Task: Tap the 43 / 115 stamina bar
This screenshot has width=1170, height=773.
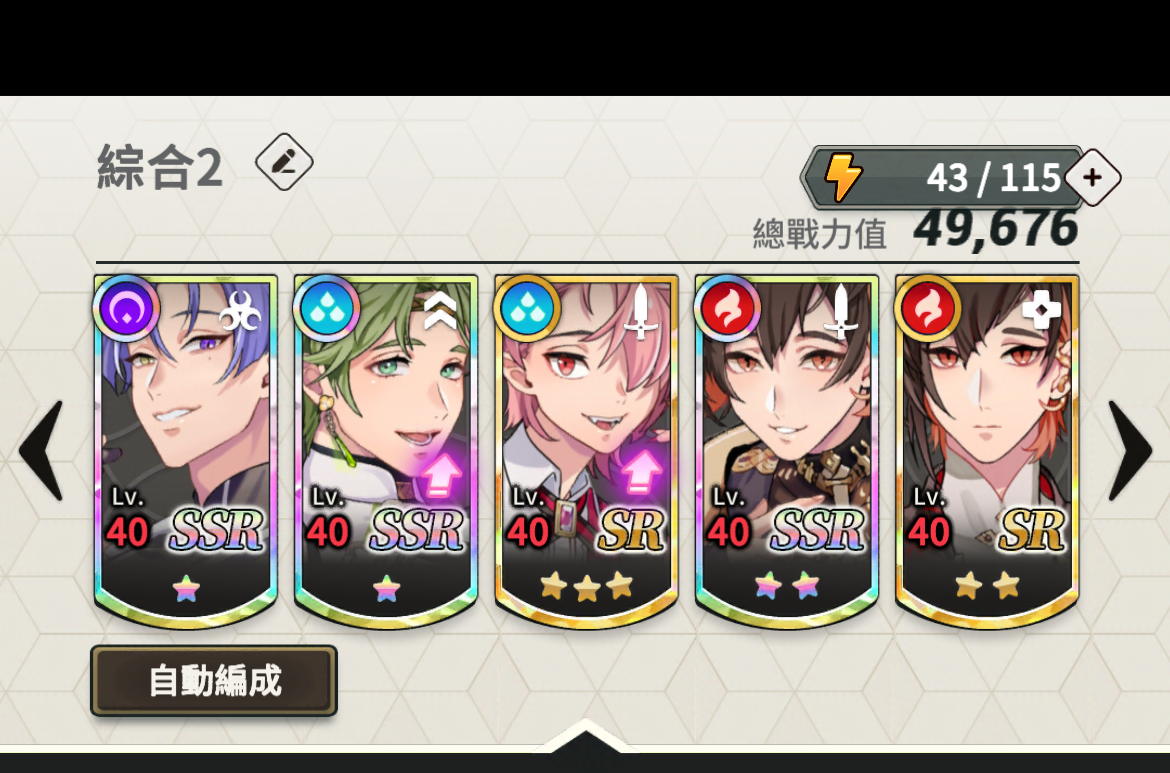Action: pos(944,177)
